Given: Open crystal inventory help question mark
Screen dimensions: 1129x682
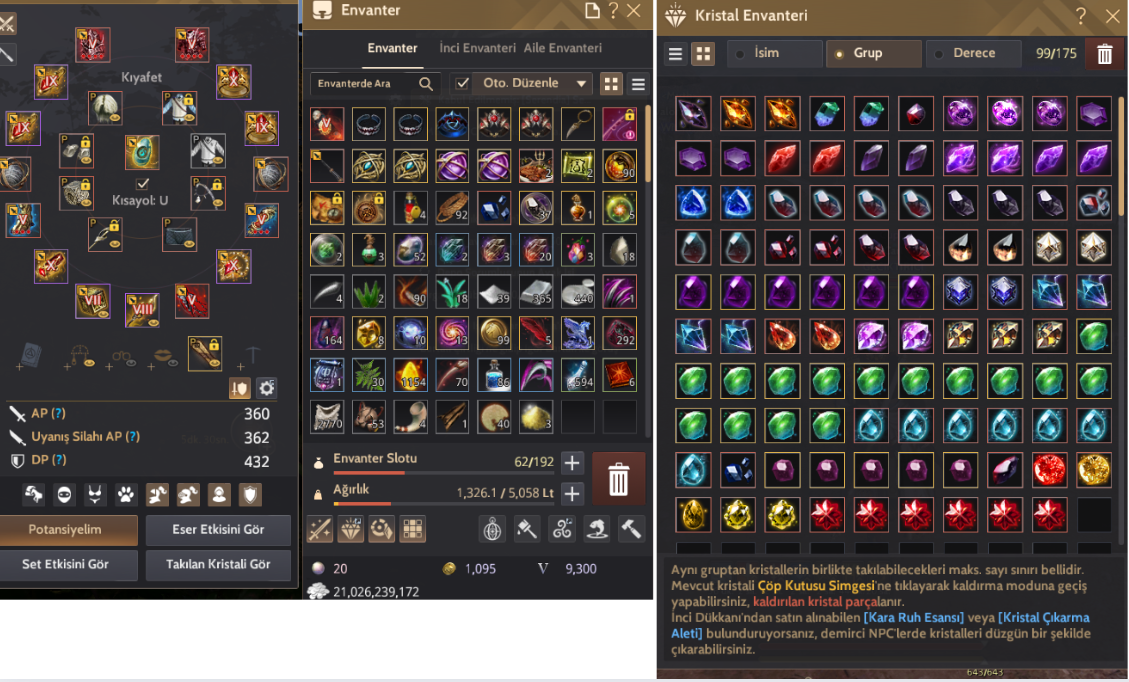Looking at the screenshot, I should [x=1081, y=15].
